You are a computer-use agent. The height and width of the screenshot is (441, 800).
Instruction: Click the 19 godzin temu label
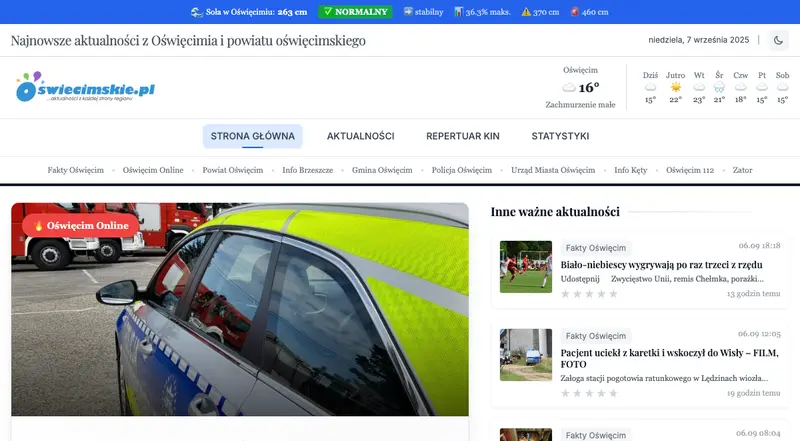coord(754,393)
